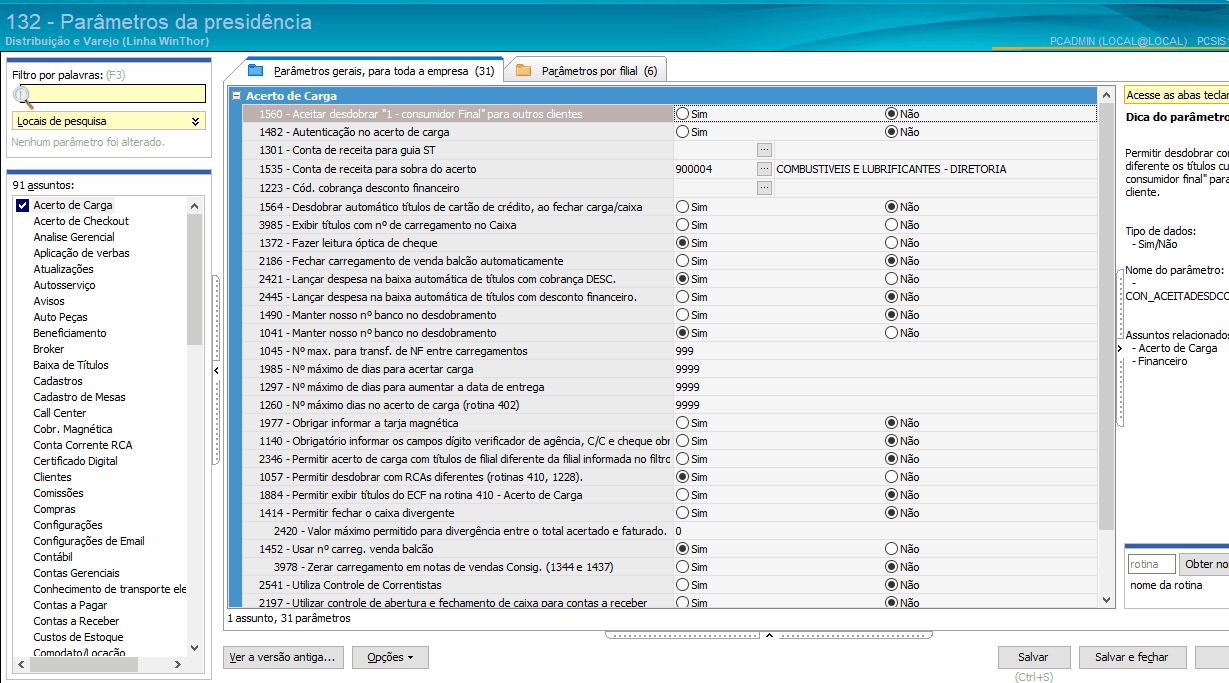Image resolution: width=1229 pixels, height=683 pixels.
Task: Select Não for 1372 Fazer leitura óptica de cheque
Action: [891, 243]
